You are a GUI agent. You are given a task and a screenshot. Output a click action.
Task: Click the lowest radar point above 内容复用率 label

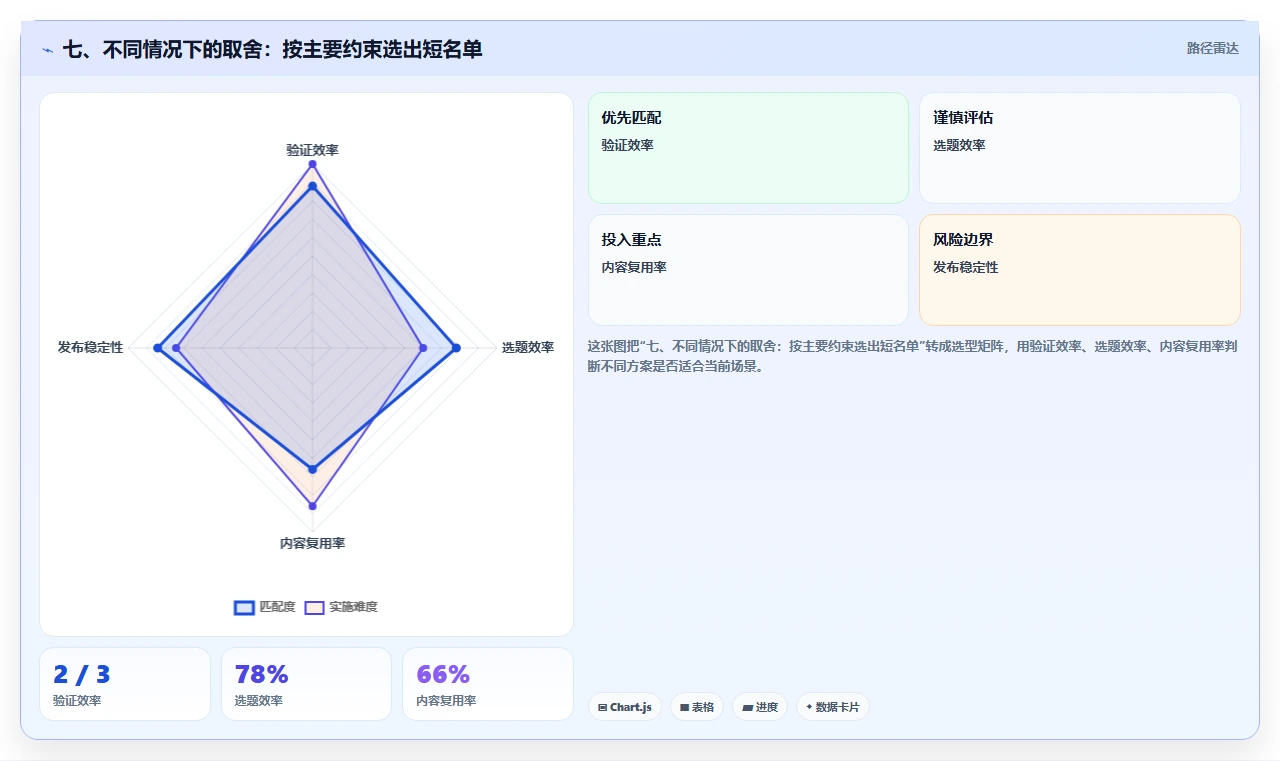click(312, 505)
